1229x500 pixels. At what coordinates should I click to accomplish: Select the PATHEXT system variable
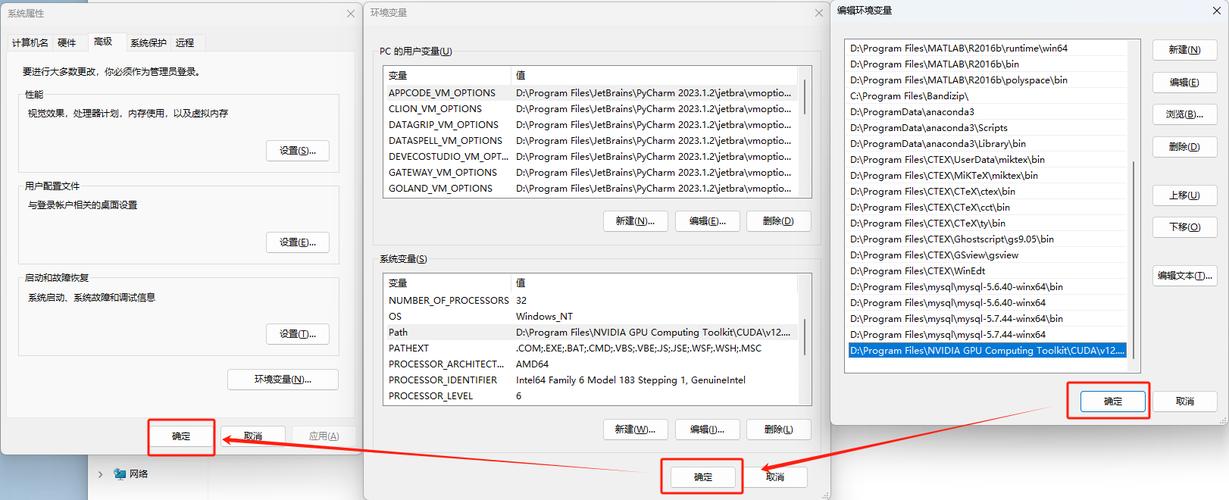592,348
